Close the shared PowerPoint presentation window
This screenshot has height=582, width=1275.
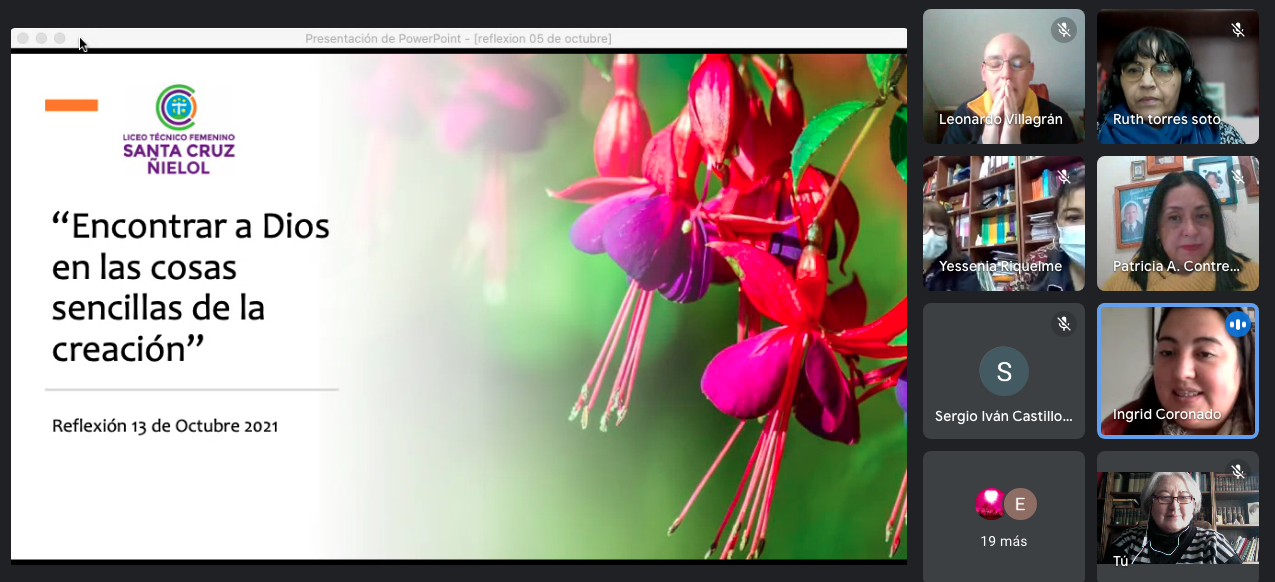[x=24, y=39]
